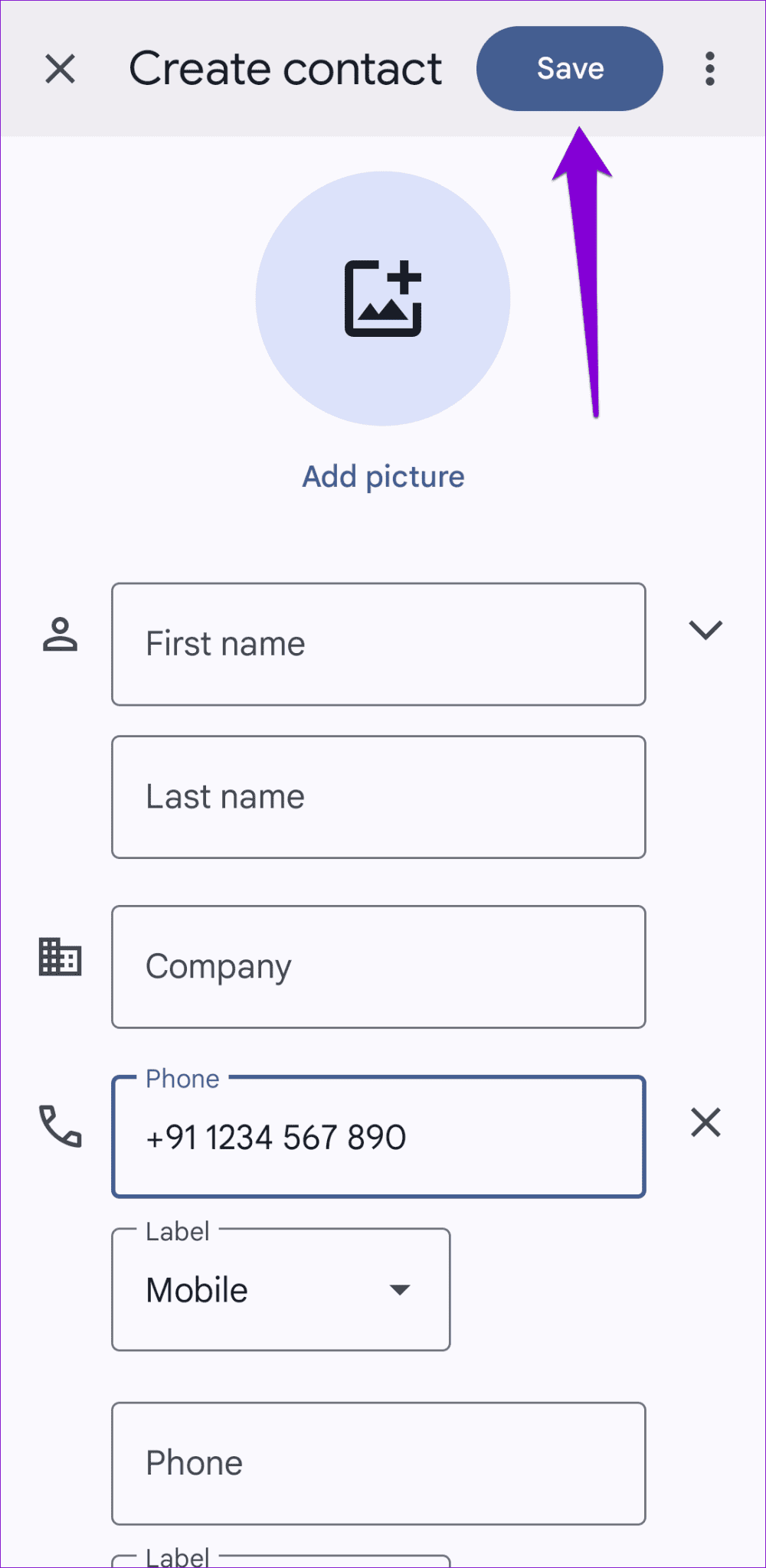Viewport: 766px width, 1568px height.
Task: Tap the circular profile picture placeholder
Action: pyautogui.click(x=383, y=299)
